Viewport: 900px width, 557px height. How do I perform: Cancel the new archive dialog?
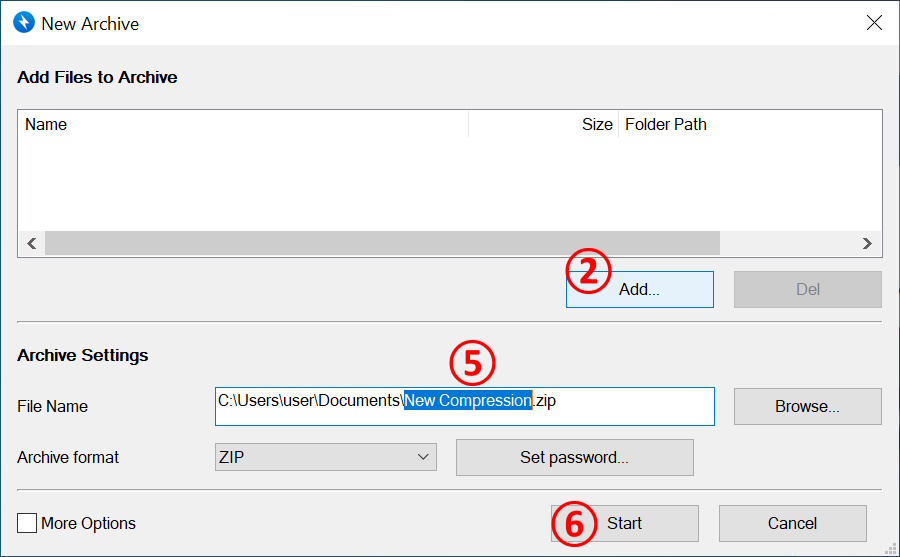click(792, 523)
